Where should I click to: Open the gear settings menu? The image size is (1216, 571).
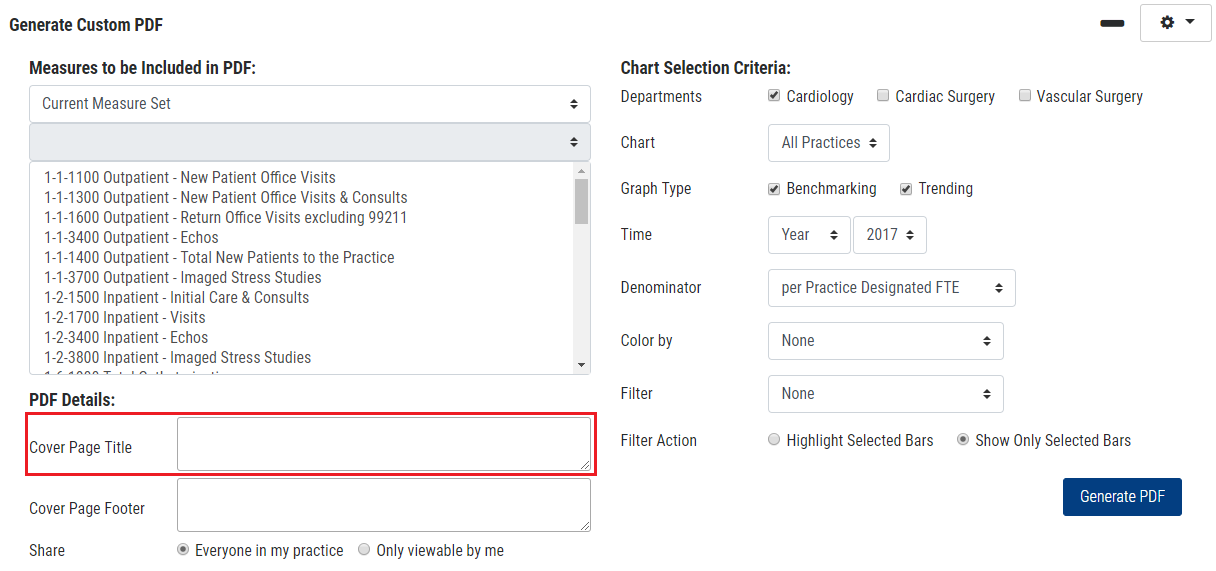[1175, 23]
